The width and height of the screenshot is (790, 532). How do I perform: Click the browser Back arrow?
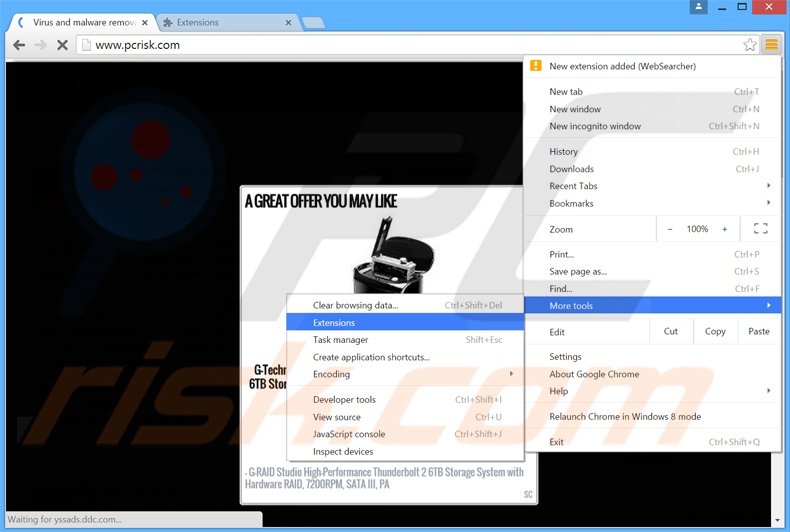[19, 45]
